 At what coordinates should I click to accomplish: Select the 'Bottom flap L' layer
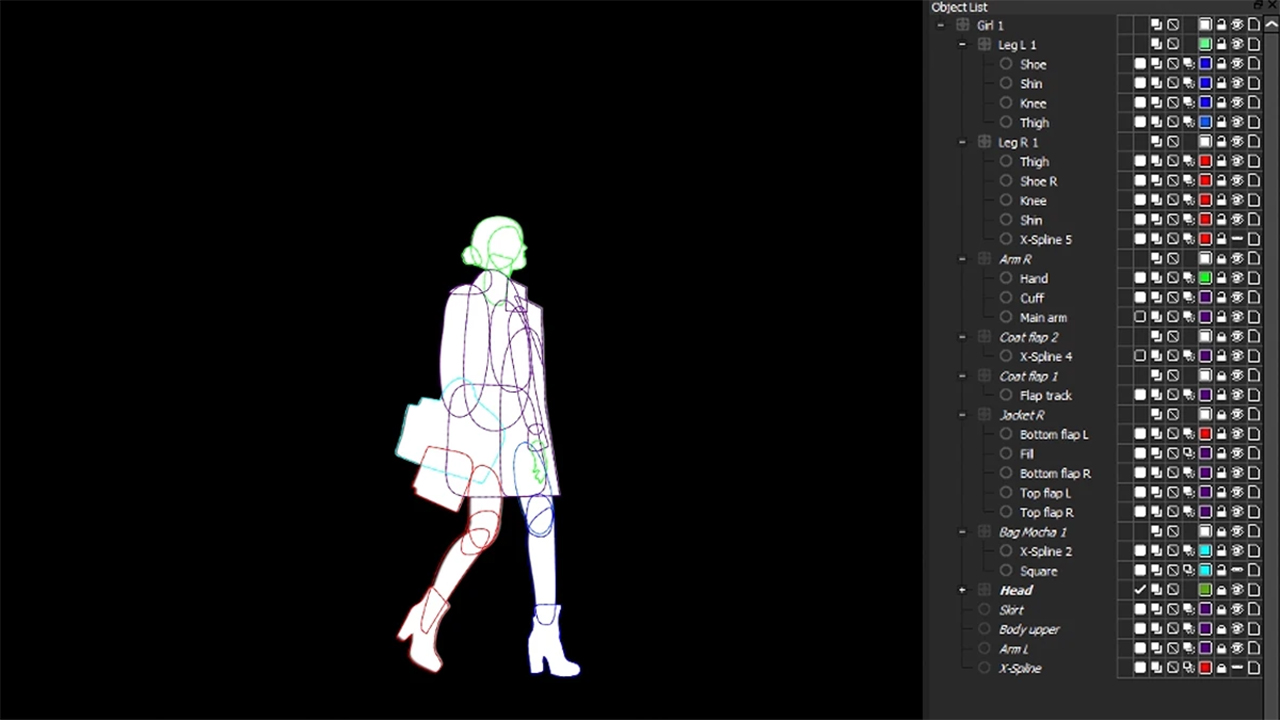[x=1054, y=435]
